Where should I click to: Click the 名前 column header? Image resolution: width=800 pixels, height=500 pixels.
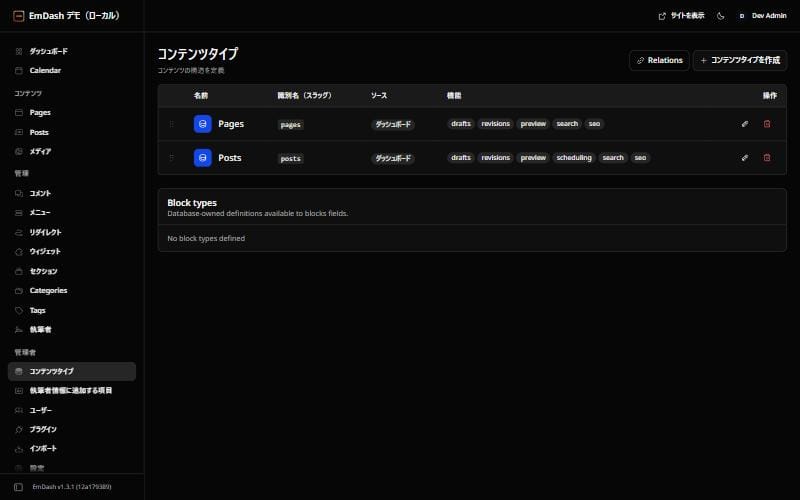pyautogui.click(x=201, y=95)
